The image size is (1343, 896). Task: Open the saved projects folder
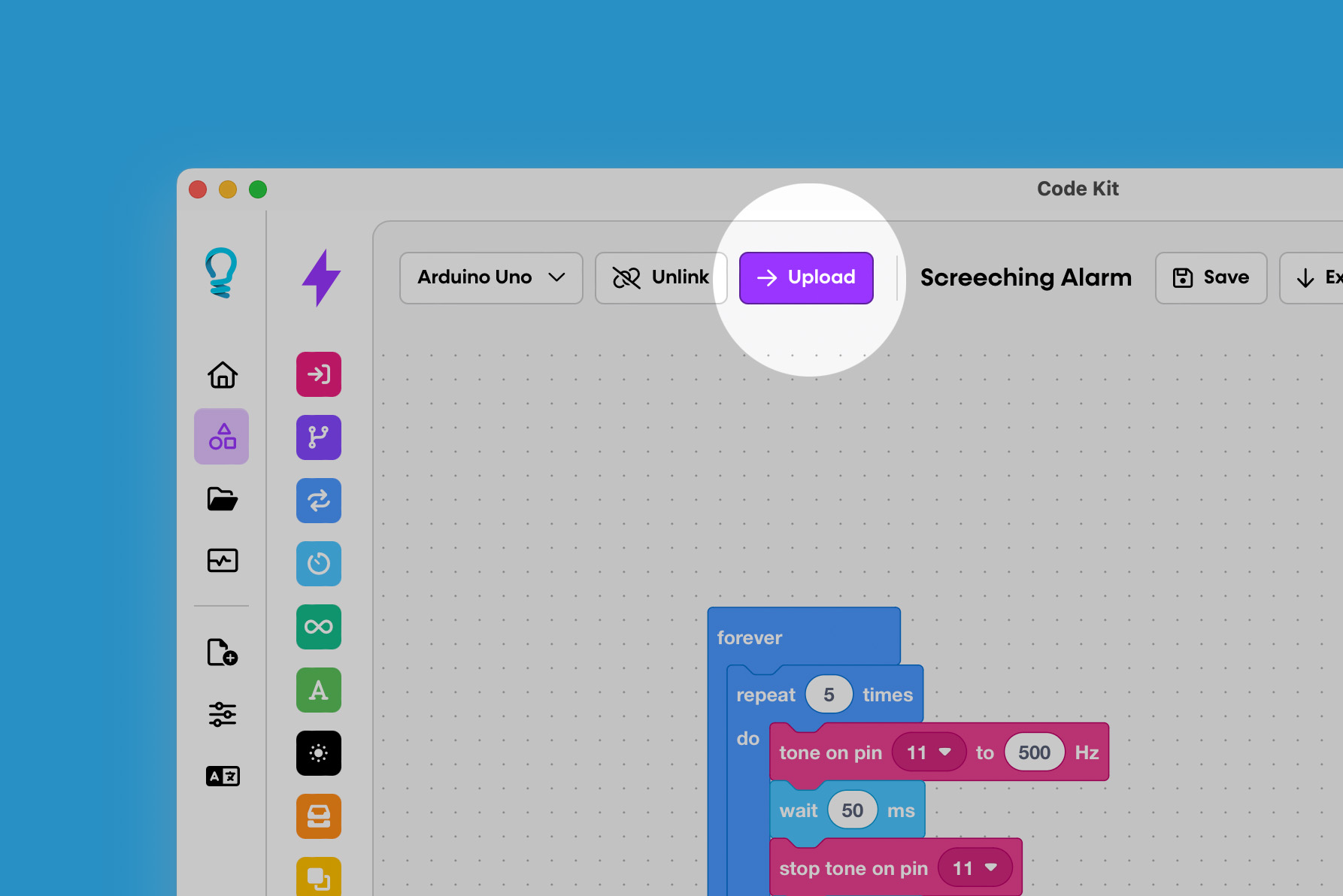click(x=221, y=499)
